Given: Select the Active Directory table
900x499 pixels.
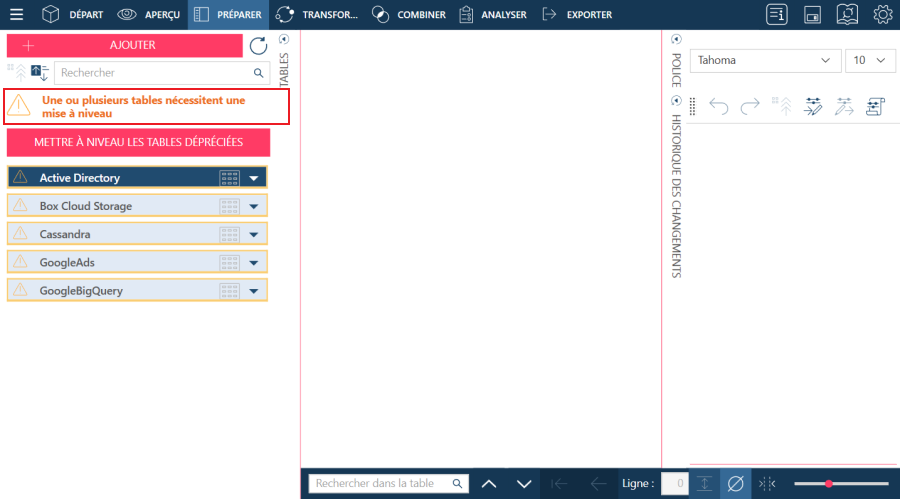Looking at the screenshot, I should [x=137, y=177].
